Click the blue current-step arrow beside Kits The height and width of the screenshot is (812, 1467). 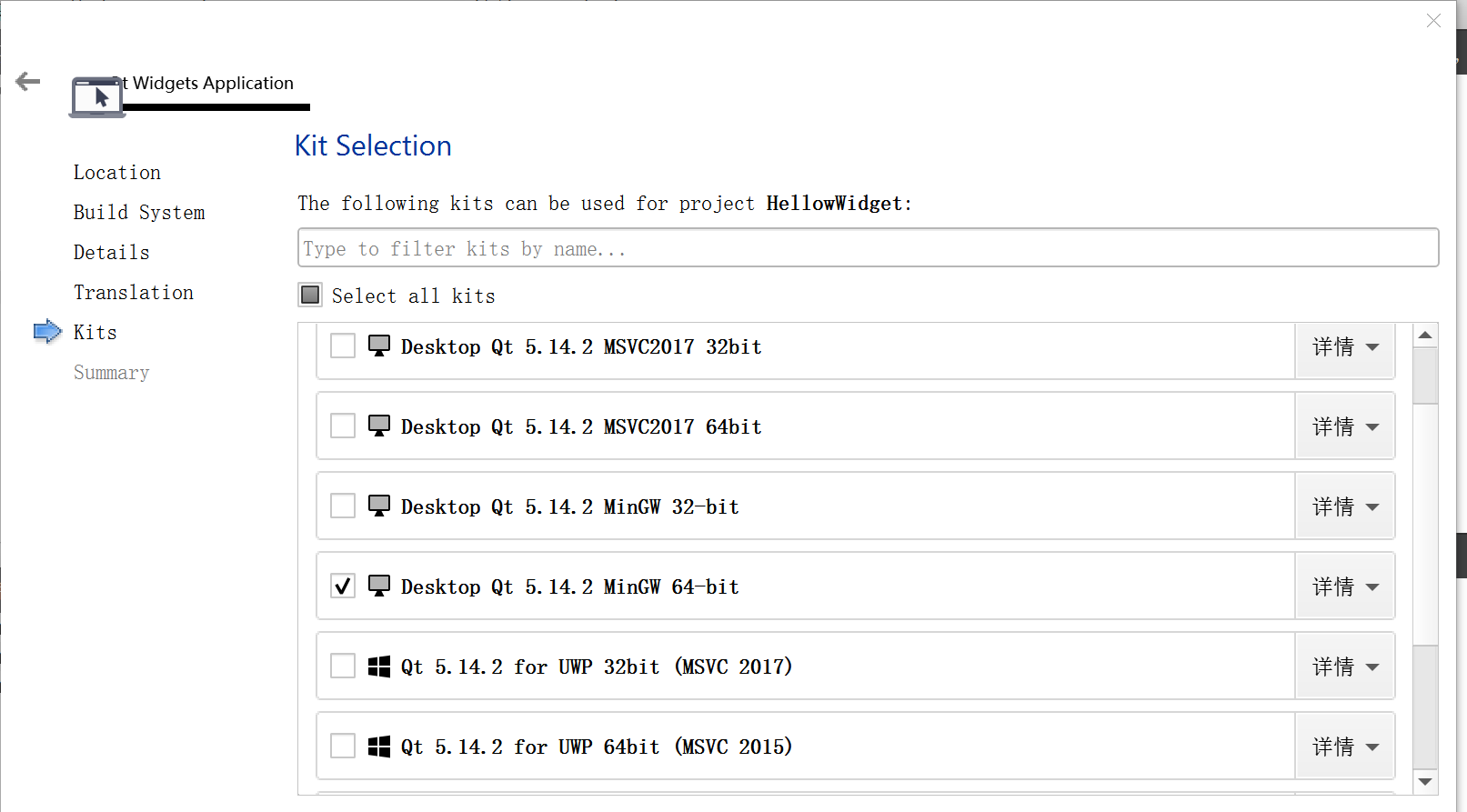coord(47,332)
